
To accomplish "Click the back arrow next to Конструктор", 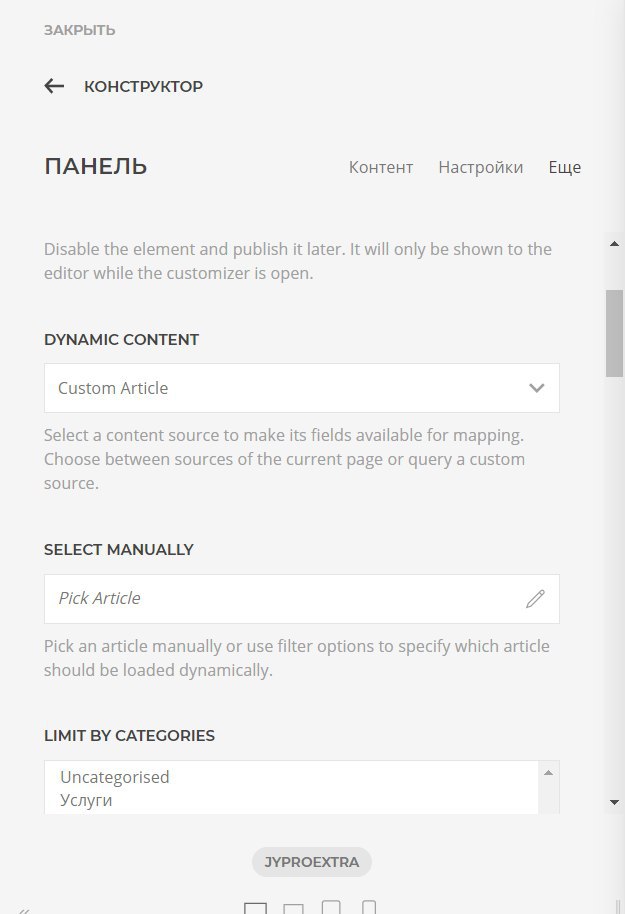I will [54, 87].
